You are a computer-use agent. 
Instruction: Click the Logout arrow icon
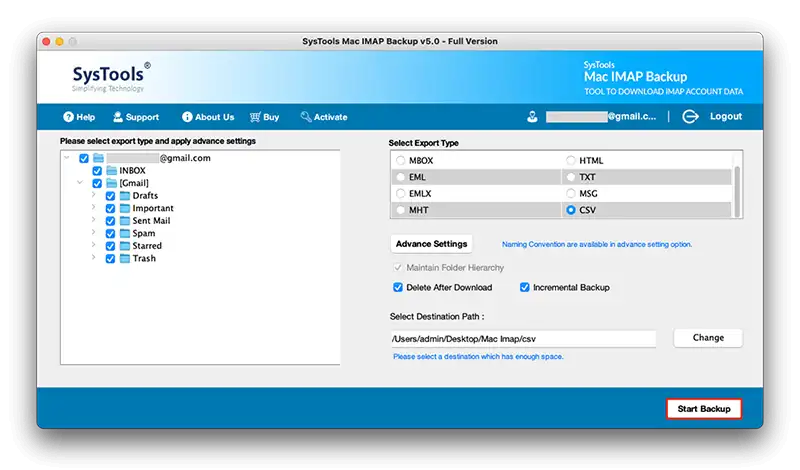(690, 116)
